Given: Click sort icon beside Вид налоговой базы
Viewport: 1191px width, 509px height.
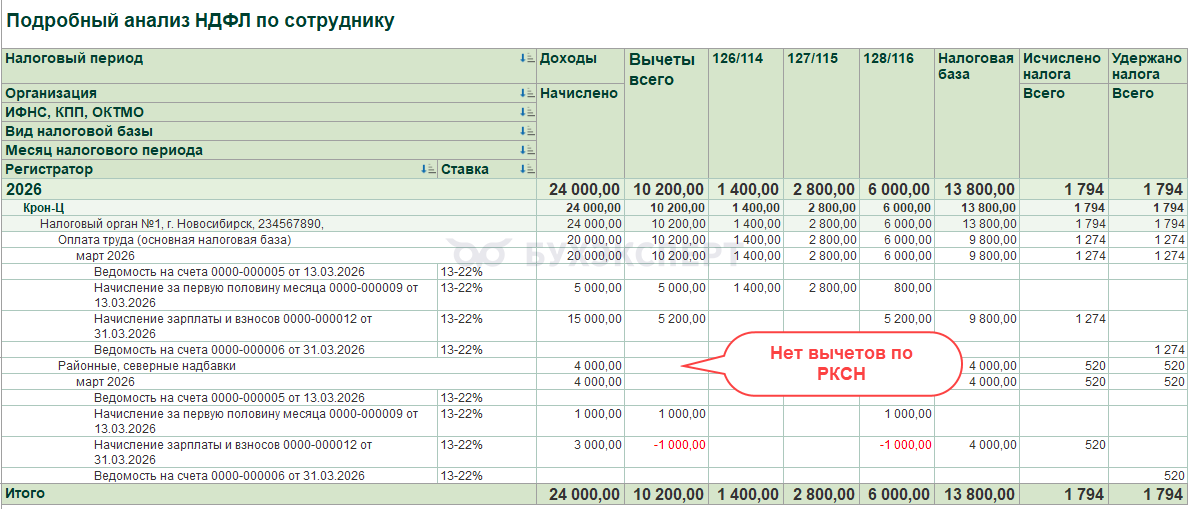Looking at the screenshot, I should tap(527, 131).
